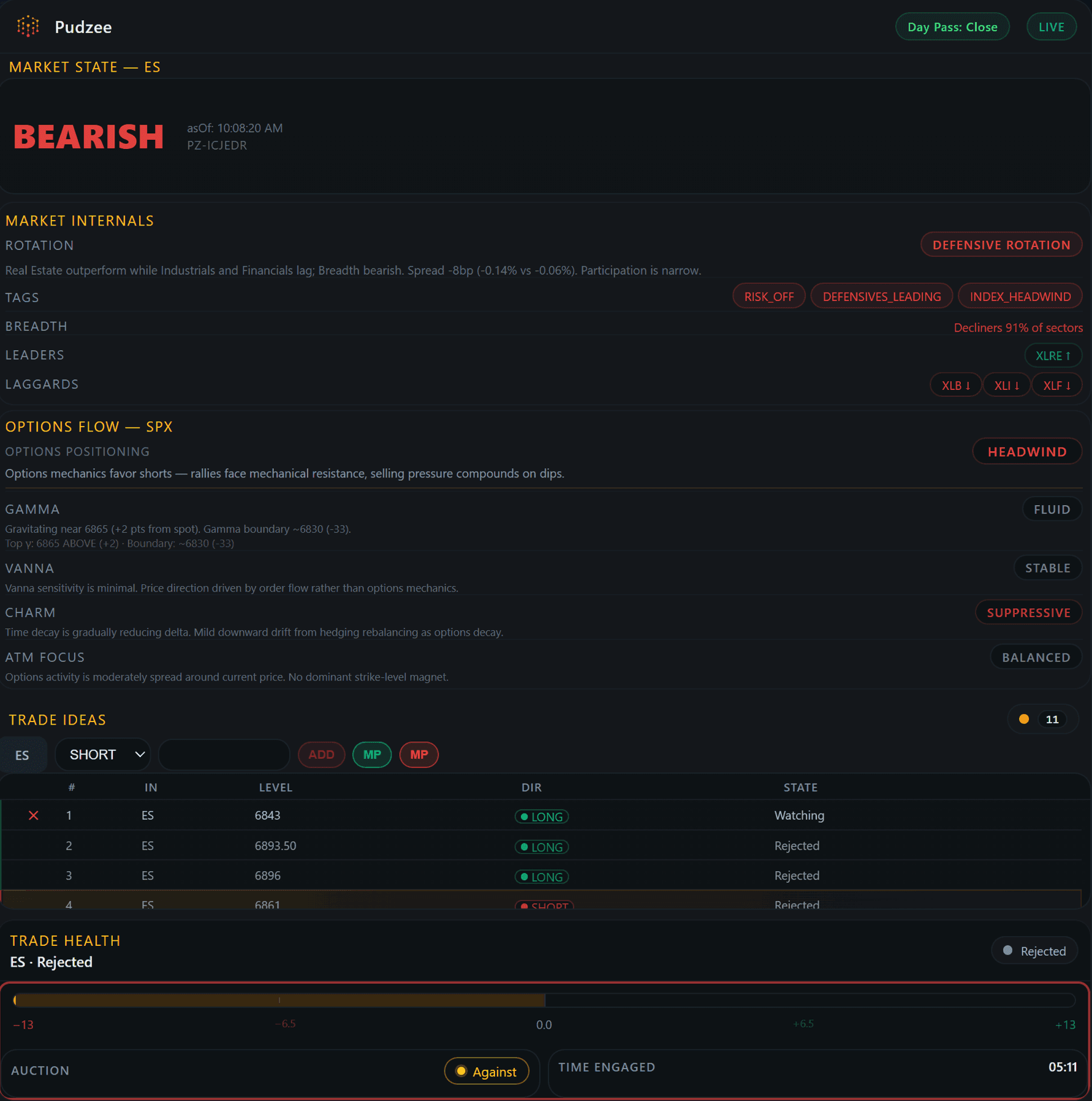The width and height of the screenshot is (1092, 1101).
Task: Click the green MP icon
Action: click(372, 755)
